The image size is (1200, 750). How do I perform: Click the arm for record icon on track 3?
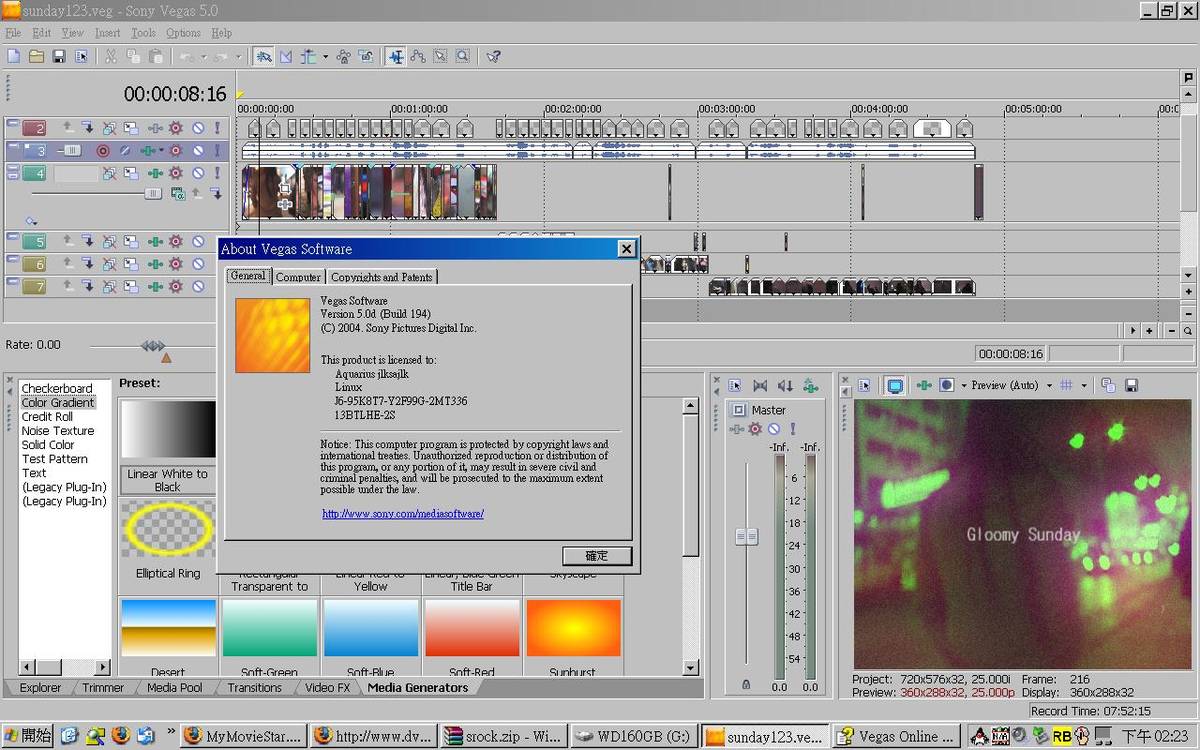pos(102,151)
